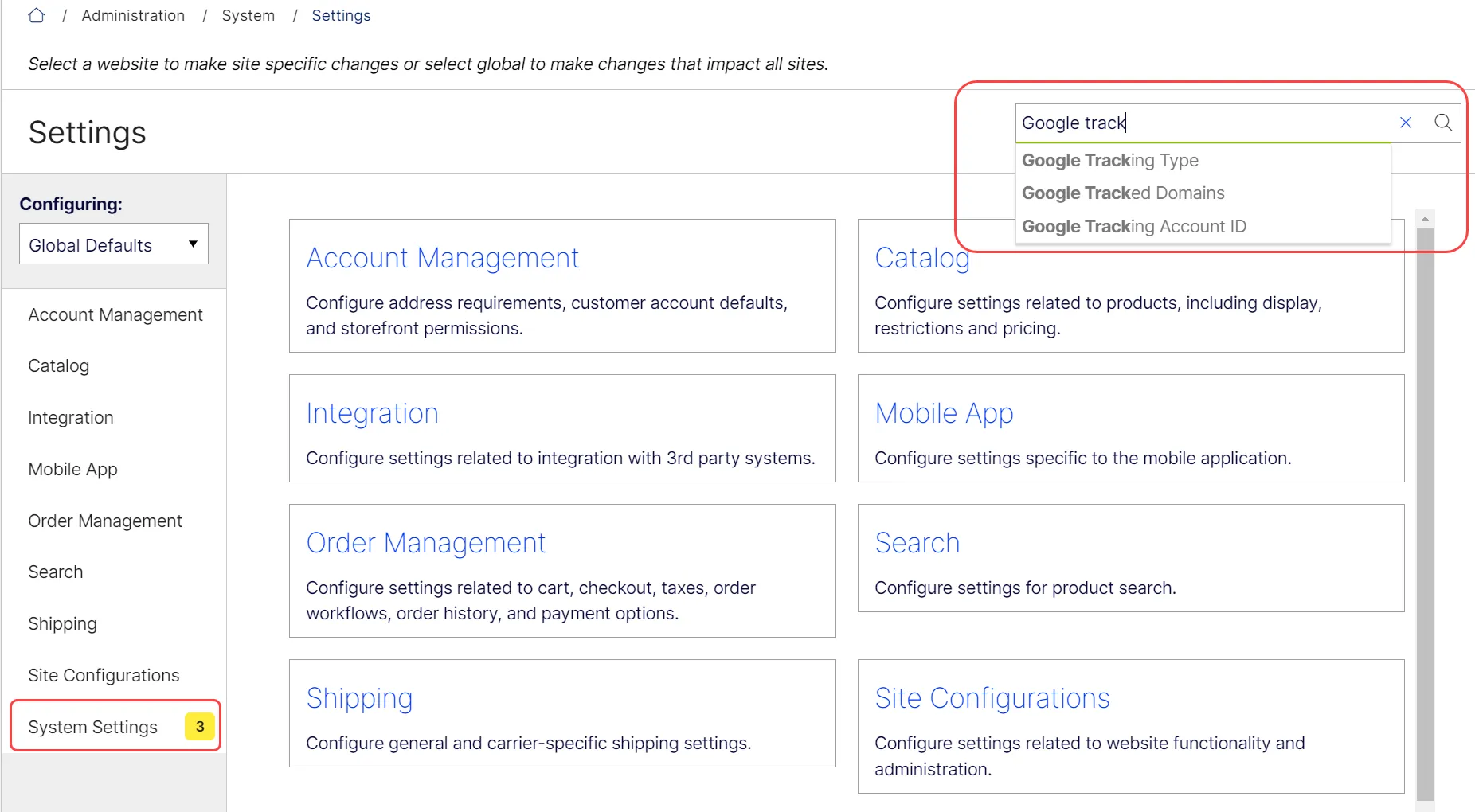This screenshot has height=812, width=1475.
Task: Open the Shipping card heading
Action: [x=360, y=698]
